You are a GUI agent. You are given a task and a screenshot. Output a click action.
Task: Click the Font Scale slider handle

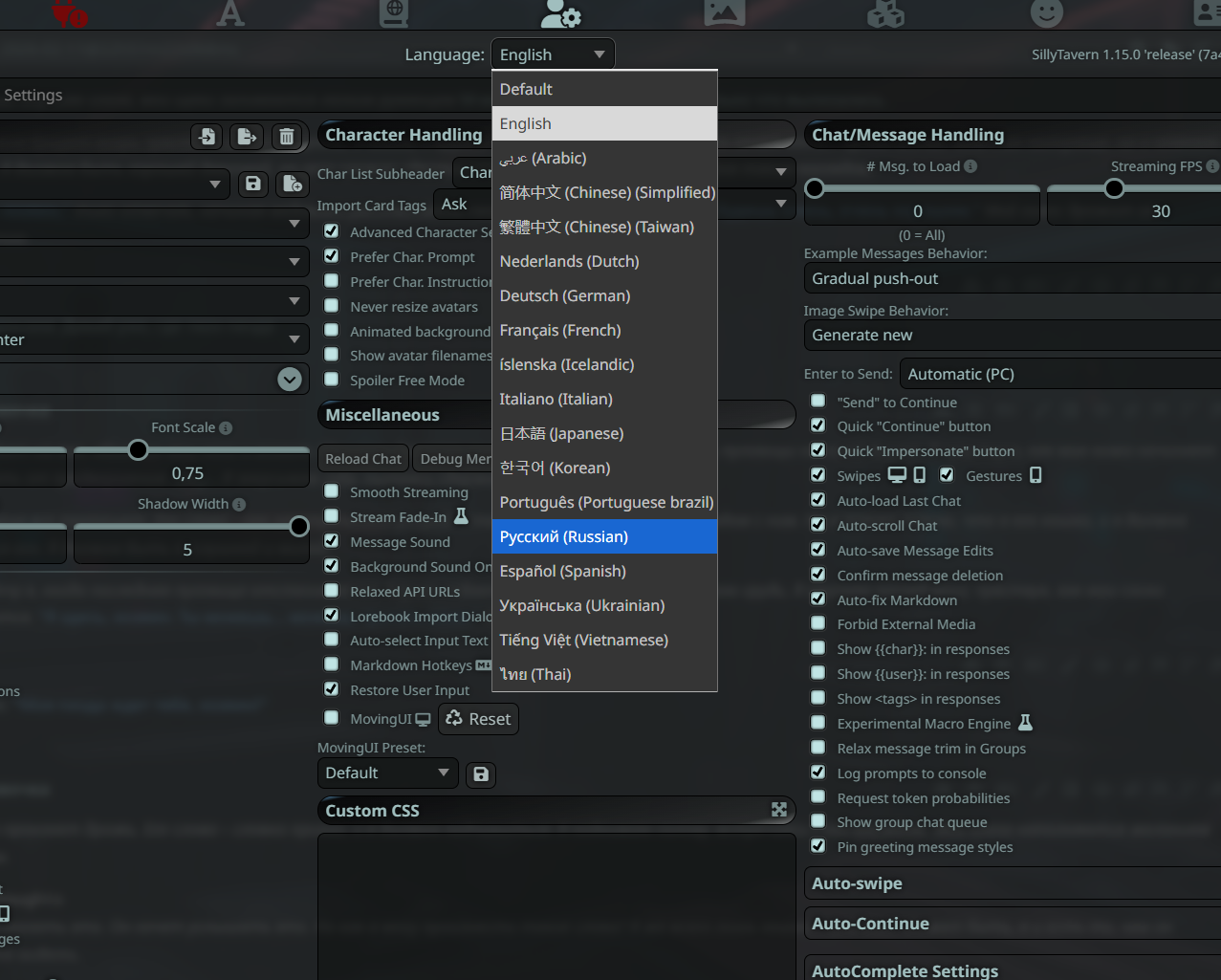coord(138,449)
